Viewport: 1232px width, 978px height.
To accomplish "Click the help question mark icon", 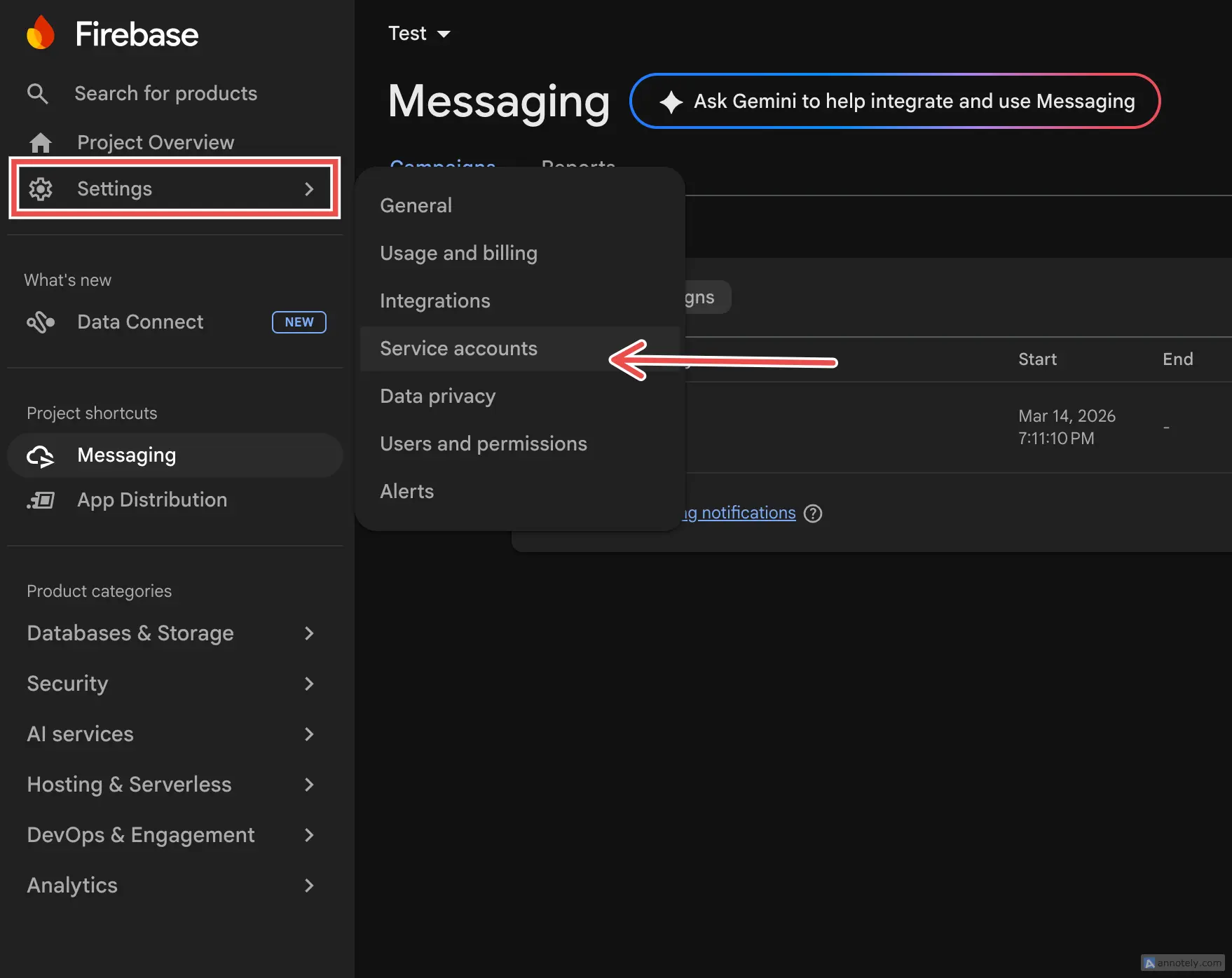I will pyautogui.click(x=812, y=513).
